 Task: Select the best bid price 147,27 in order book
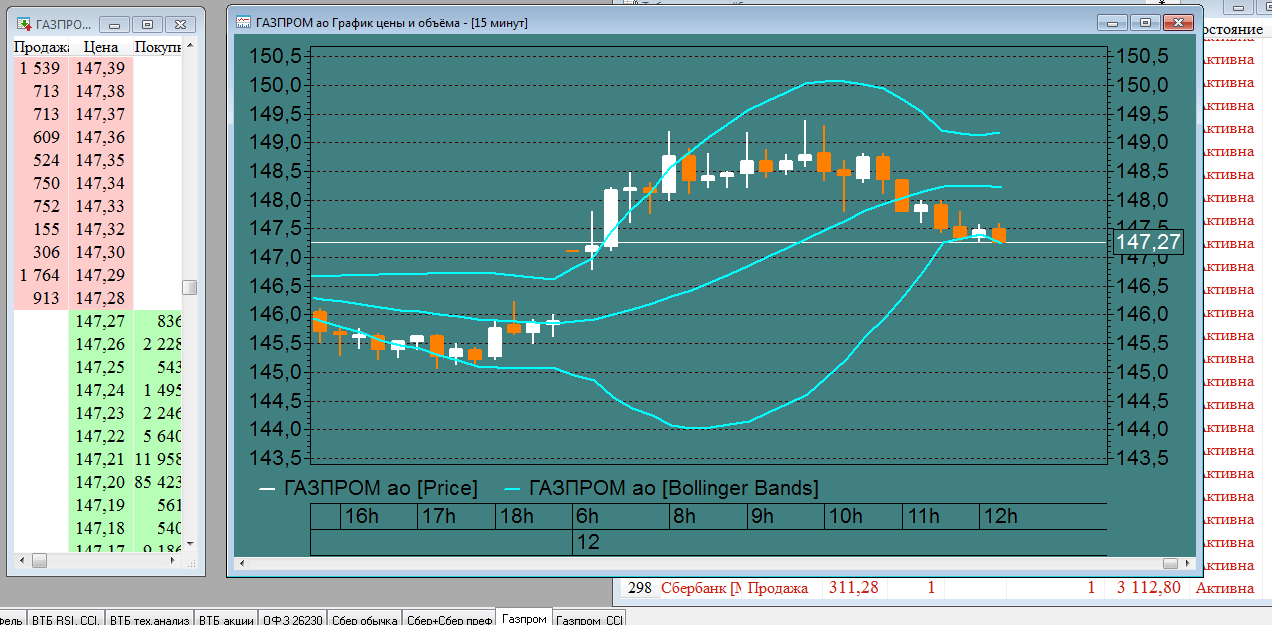click(x=101, y=321)
